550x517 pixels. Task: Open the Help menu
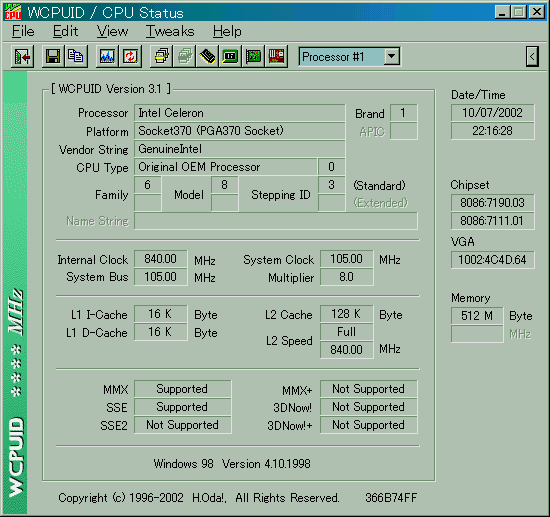(227, 31)
